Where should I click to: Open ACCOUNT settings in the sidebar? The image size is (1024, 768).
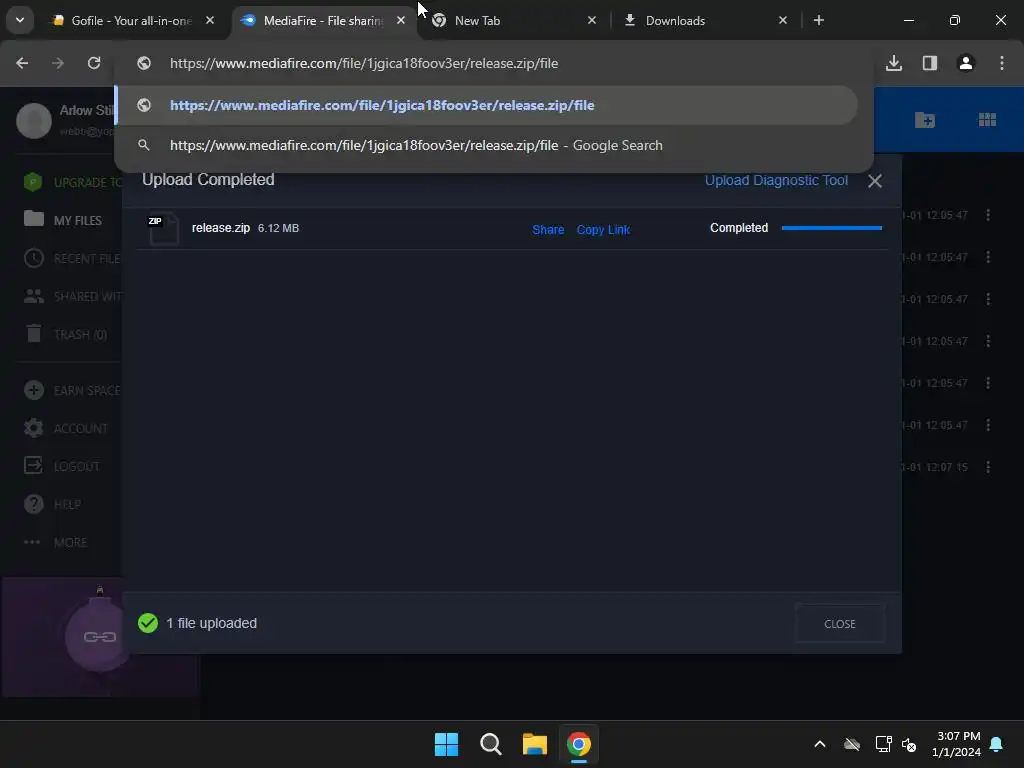65,428
